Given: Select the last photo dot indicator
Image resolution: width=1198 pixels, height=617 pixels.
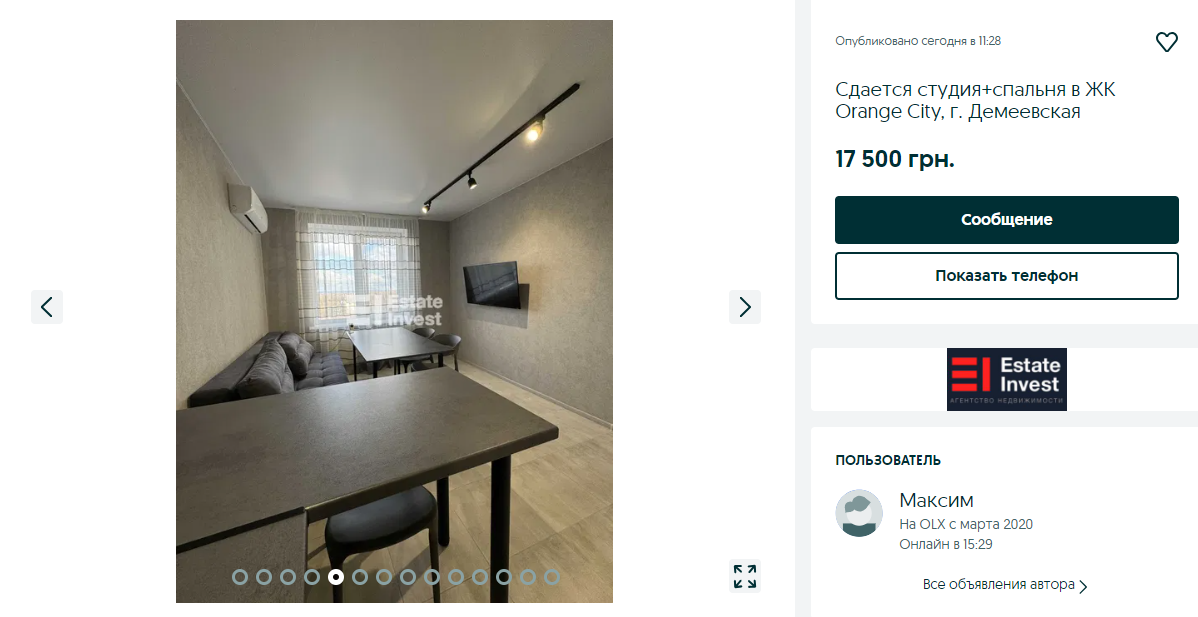Looking at the screenshot, I should 552,577.
